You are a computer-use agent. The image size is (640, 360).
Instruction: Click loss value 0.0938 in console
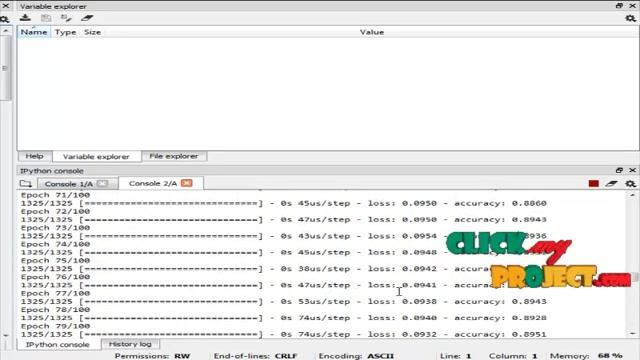click(419, 302)
